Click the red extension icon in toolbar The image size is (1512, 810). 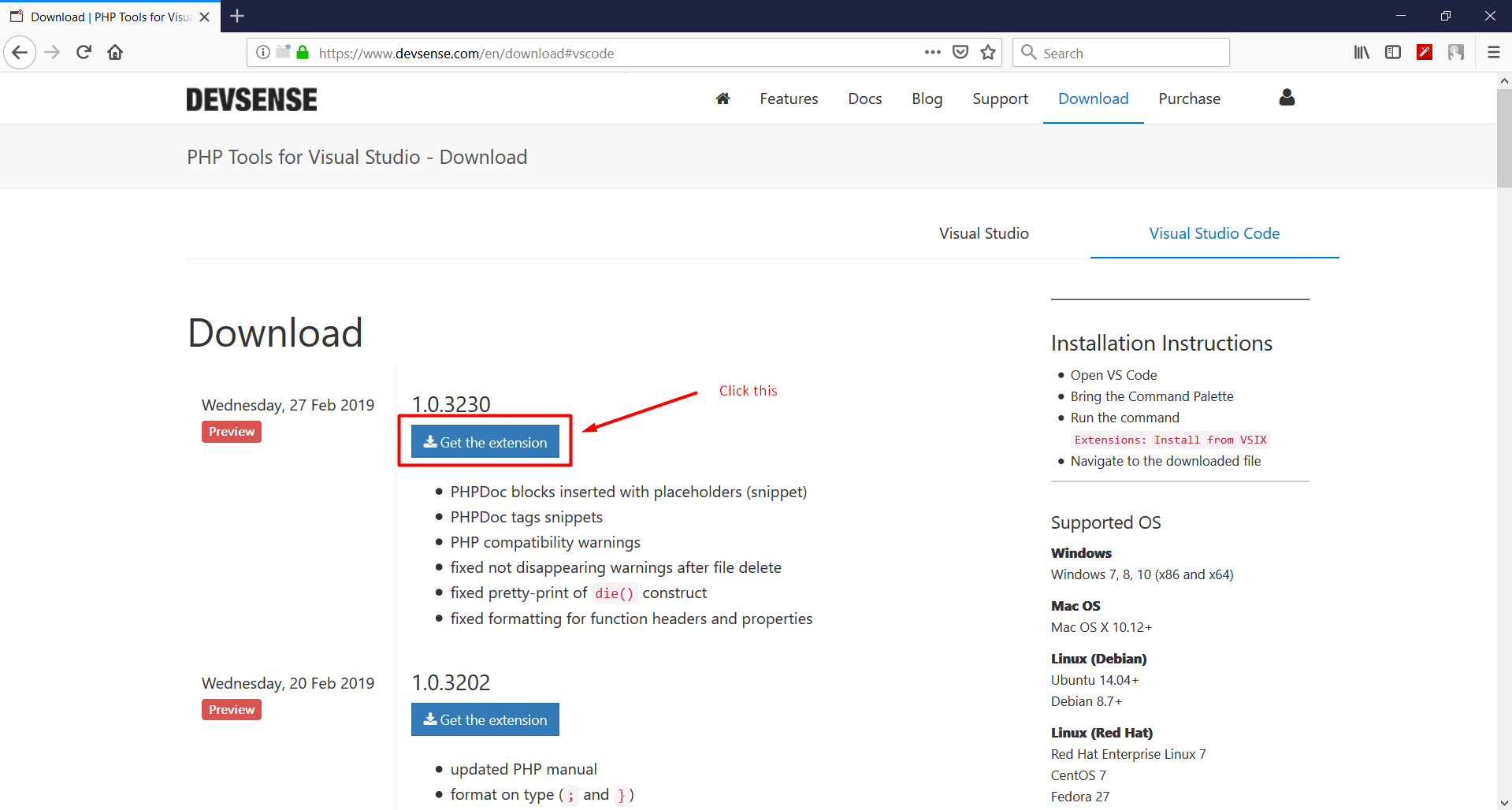click(x=1425, y=53)
